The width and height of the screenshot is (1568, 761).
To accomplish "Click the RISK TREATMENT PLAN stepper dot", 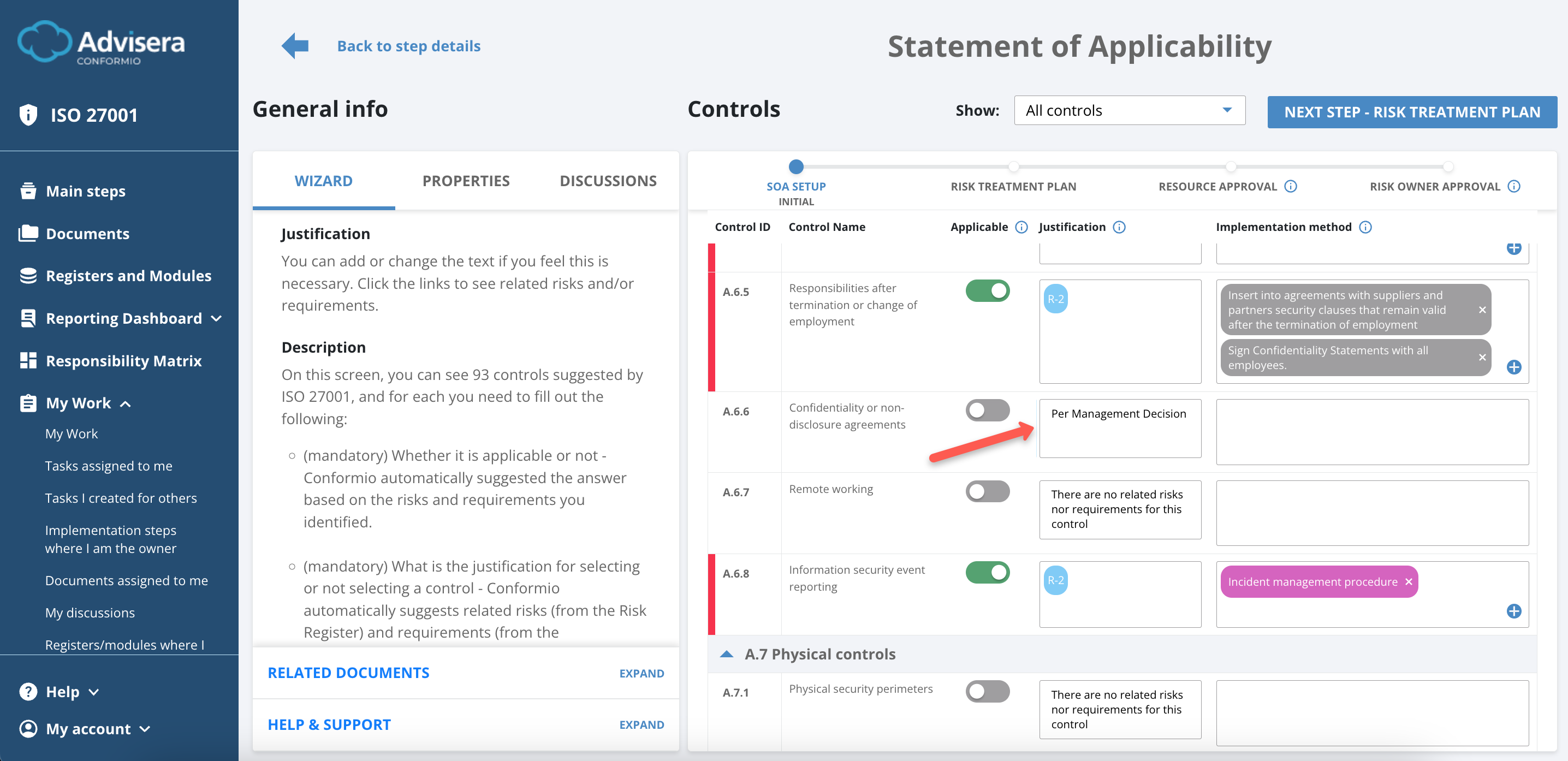I will tap(1013, 166).
